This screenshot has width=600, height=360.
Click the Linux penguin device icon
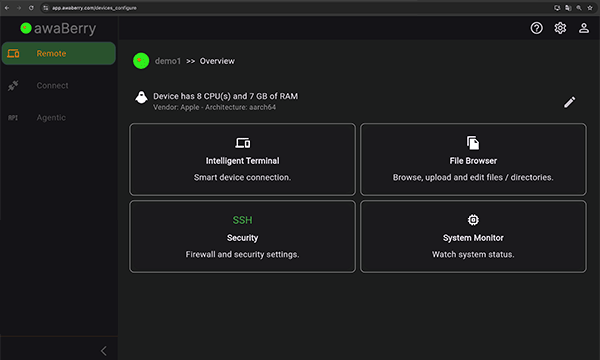point(141,97)
